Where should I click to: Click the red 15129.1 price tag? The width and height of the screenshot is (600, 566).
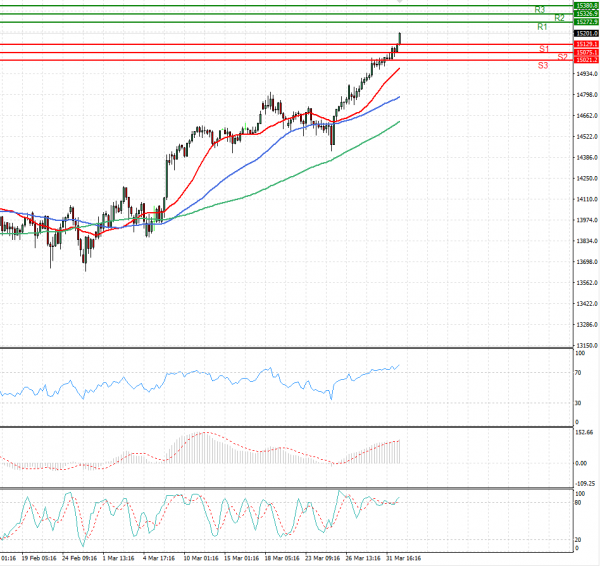pos(586,44)
